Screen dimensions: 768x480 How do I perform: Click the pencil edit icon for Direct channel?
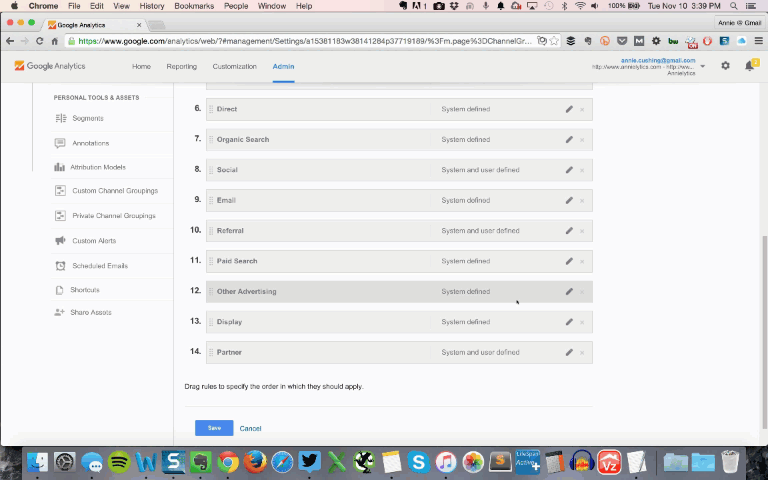click(x=569, y=109)
